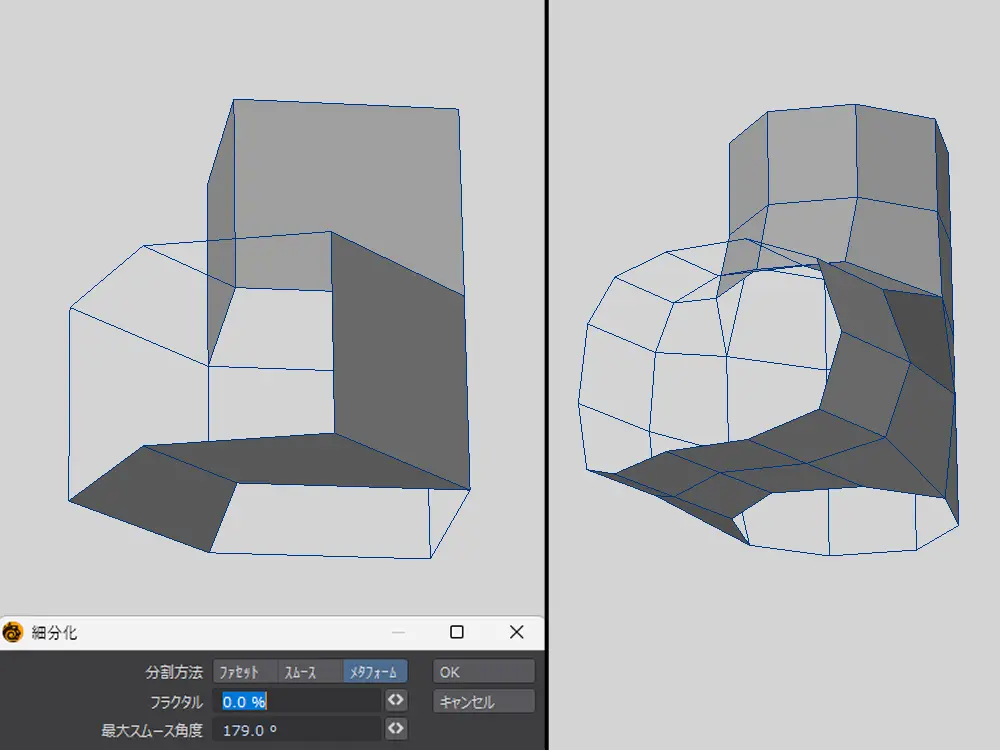
Task: Click the フラクタル slider arrows icon
Action: [396, 701]
